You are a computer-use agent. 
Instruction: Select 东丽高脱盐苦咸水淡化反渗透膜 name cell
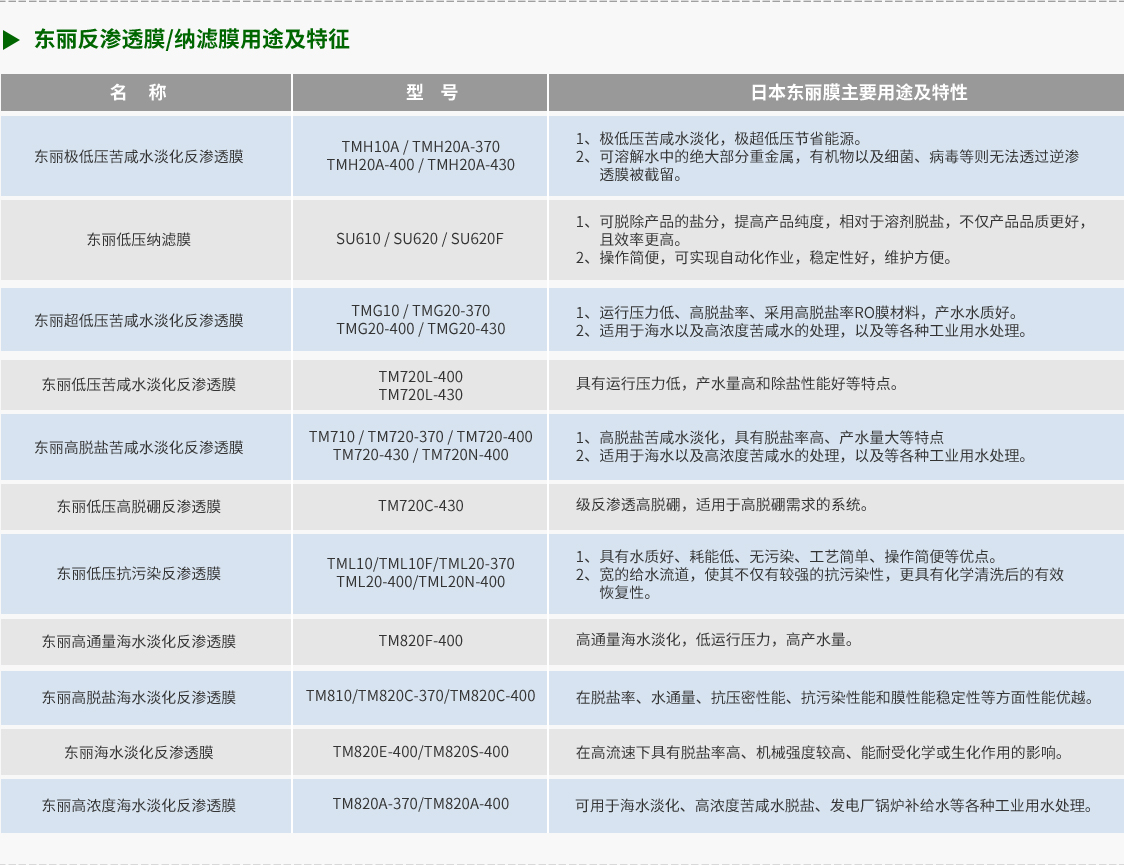click(x=139, y=447)
